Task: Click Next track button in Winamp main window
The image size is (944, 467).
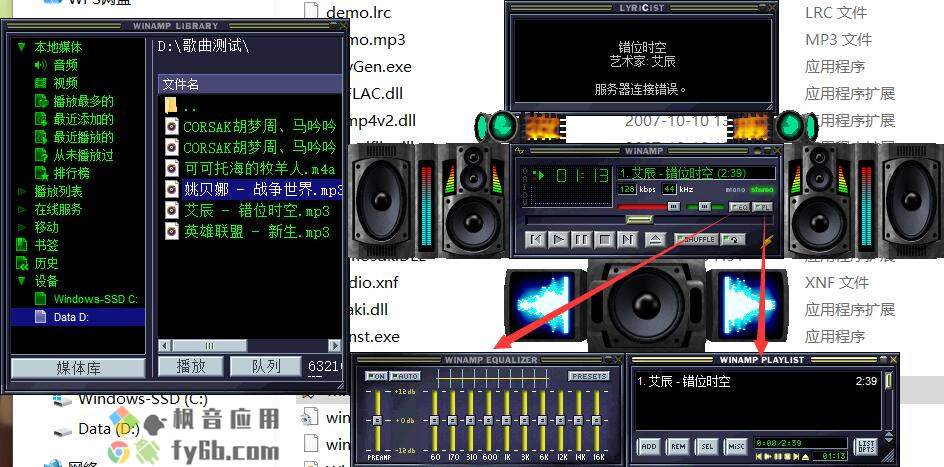Action: (627, 240)
